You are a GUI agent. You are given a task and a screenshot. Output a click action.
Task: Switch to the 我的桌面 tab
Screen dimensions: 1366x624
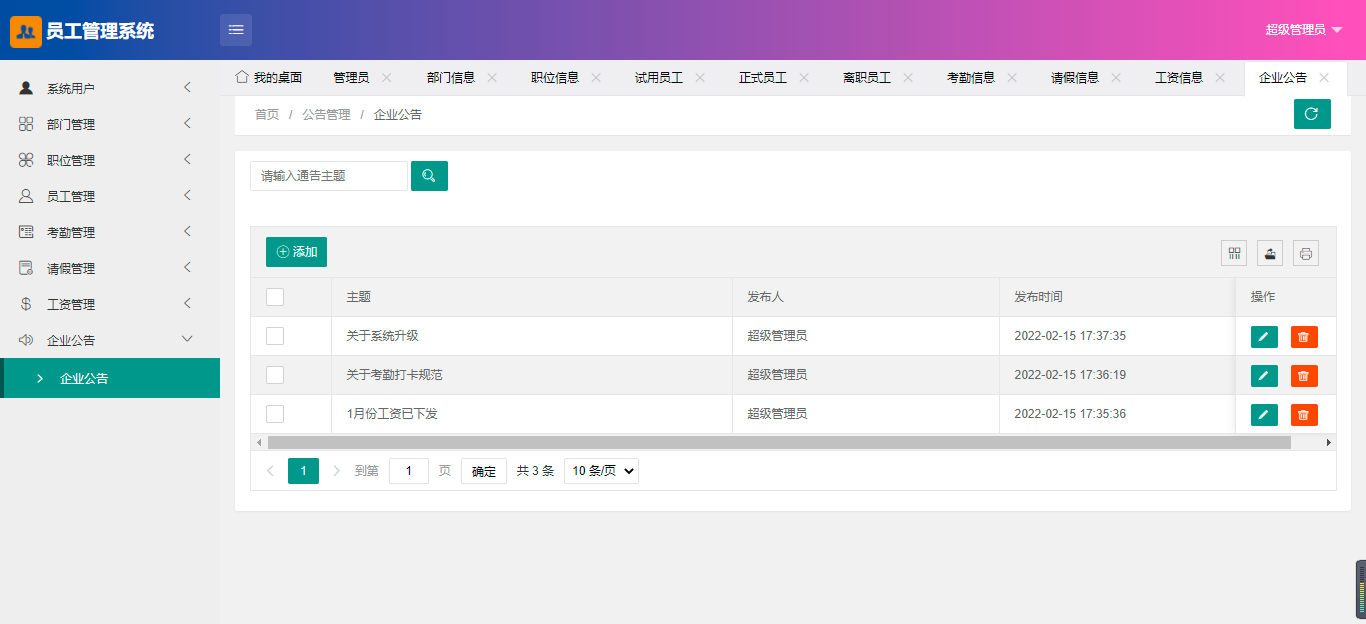268,77
